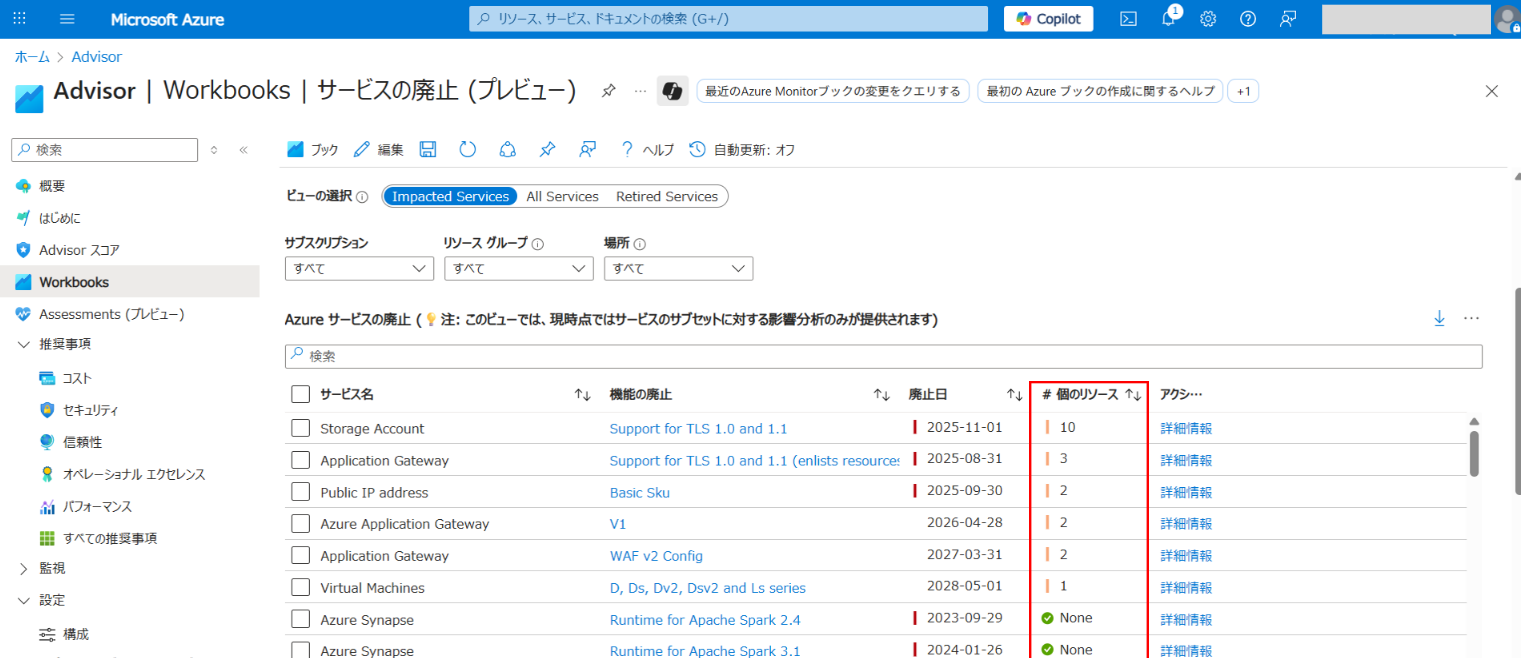
Task: Click the pin icon in the workbook toolbar
Action: [547, 150]
